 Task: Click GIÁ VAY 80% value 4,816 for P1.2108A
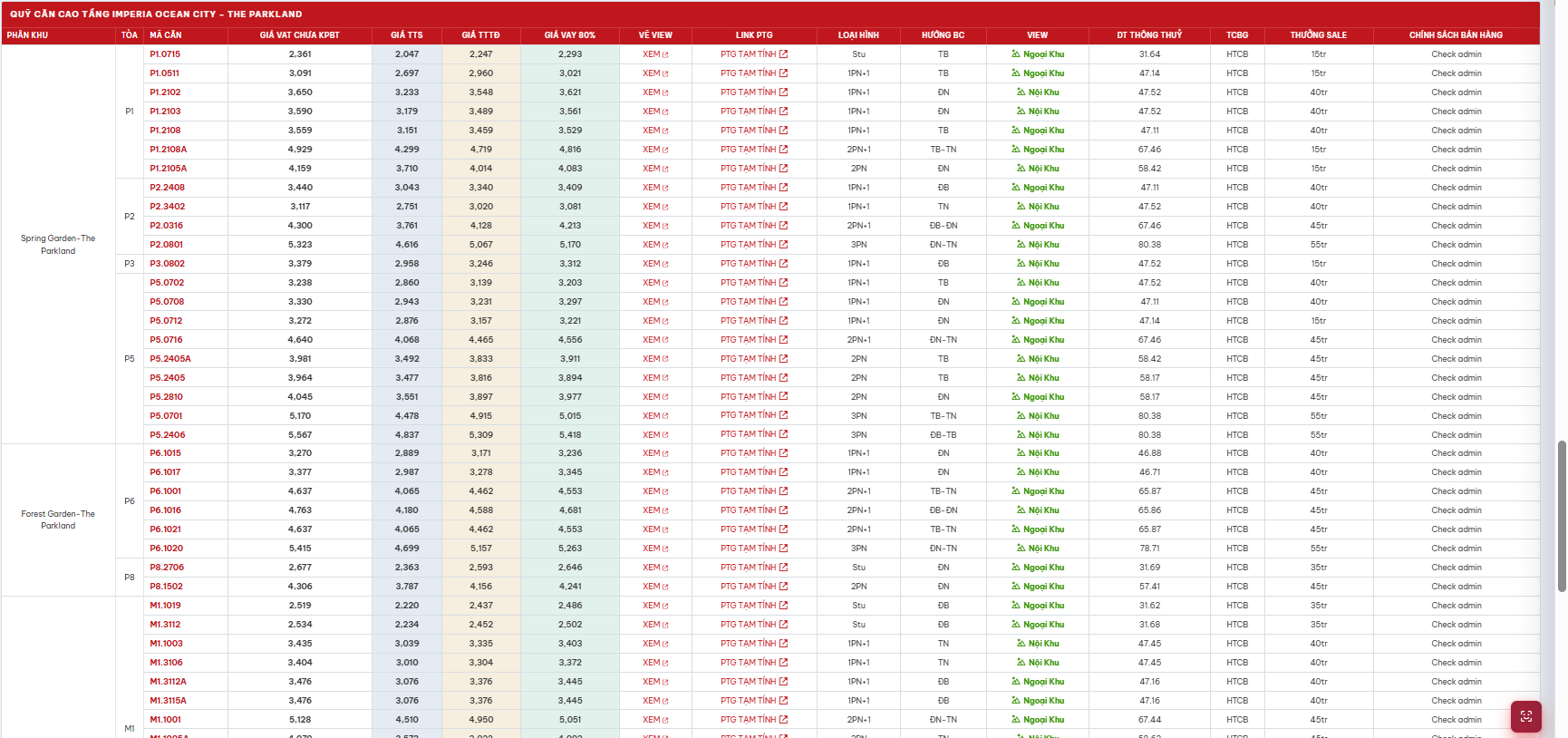pos(570,150)
